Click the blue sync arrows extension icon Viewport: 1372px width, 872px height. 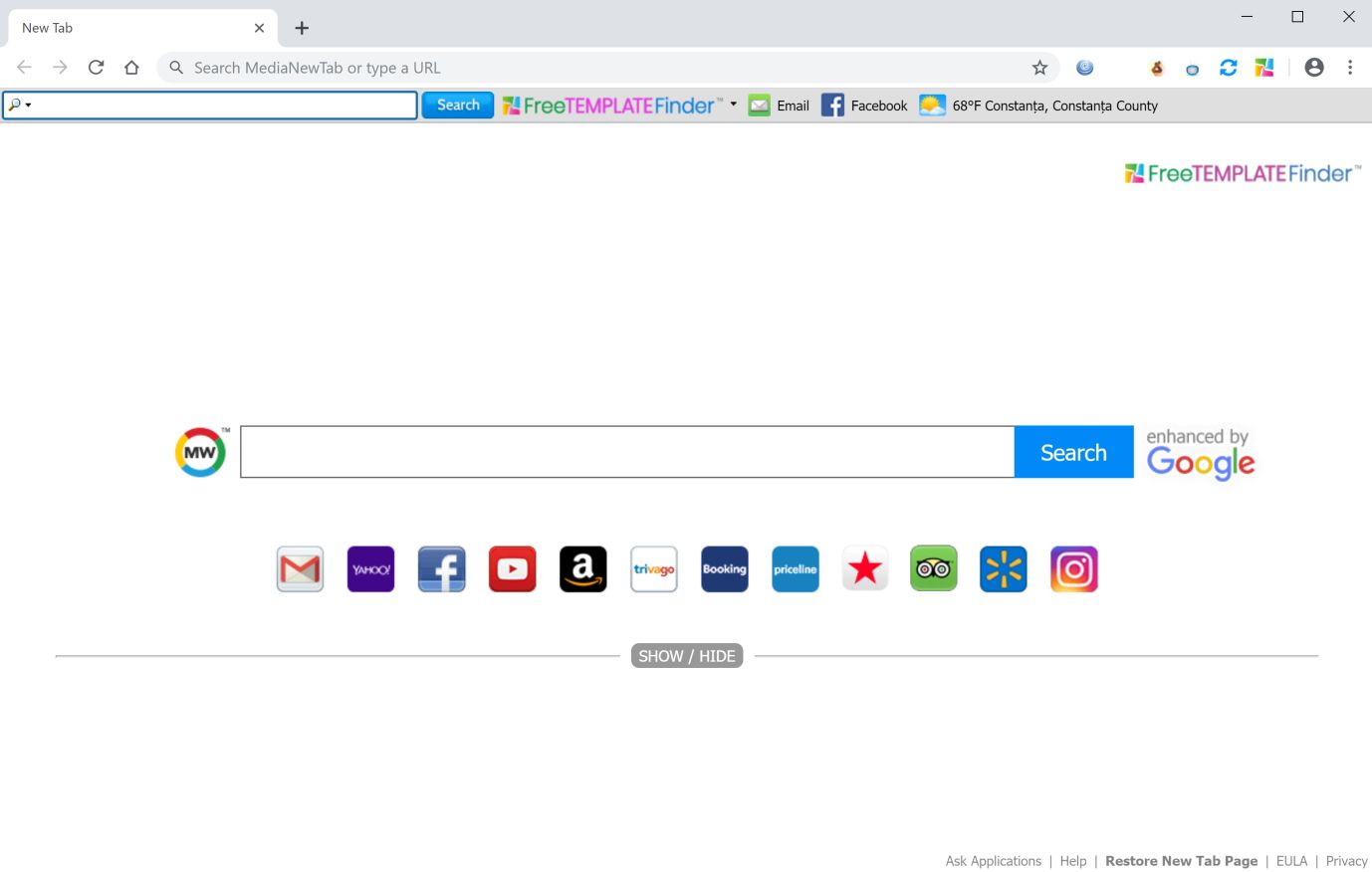pyautogui.click(x=1229, y=68)
